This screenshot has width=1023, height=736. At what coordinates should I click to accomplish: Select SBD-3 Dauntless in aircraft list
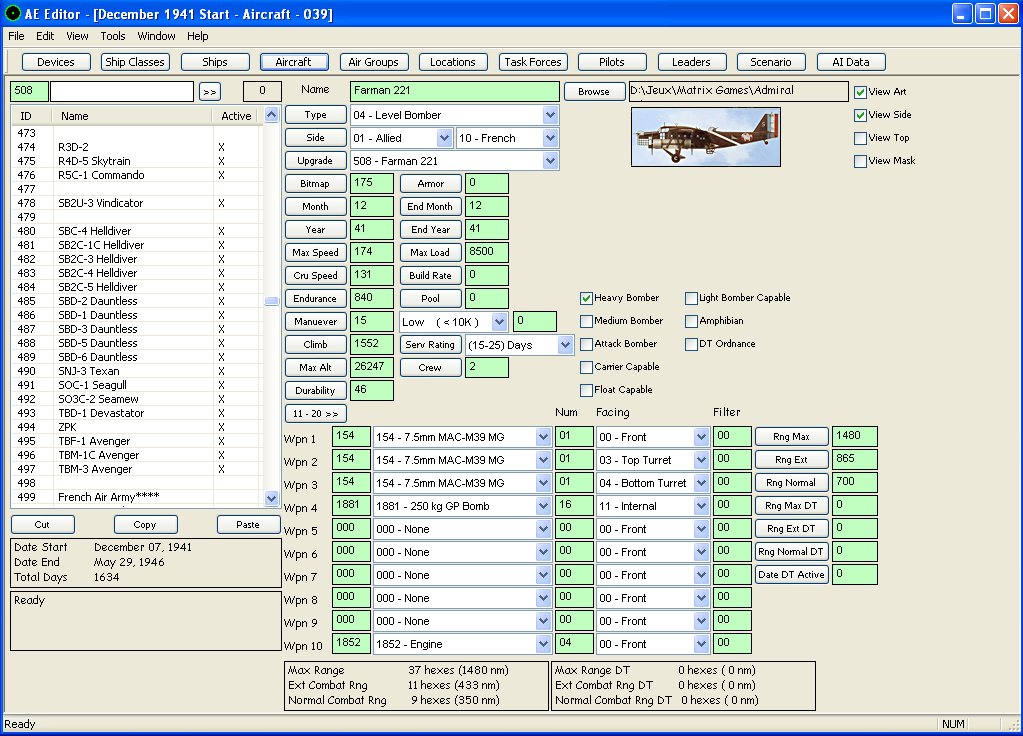(97, 329)
